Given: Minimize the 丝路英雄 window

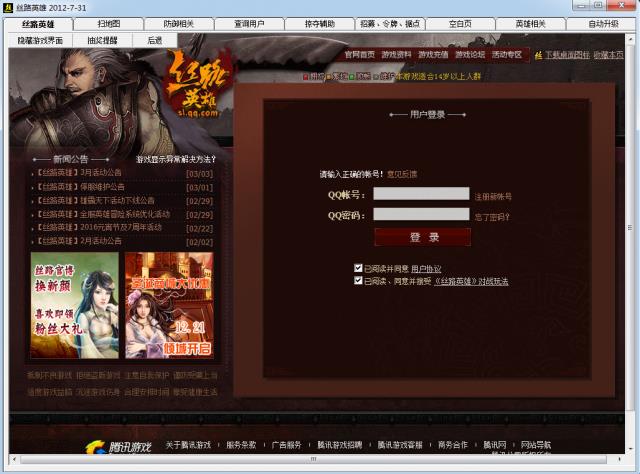Looking at the screenshot, I should (x=581, y=6).
